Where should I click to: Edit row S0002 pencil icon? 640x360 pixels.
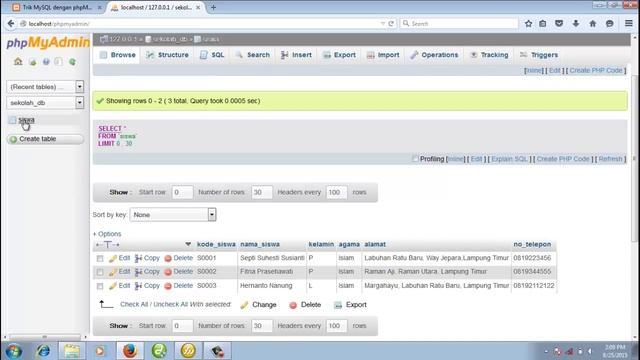click(x=113, y=272)
